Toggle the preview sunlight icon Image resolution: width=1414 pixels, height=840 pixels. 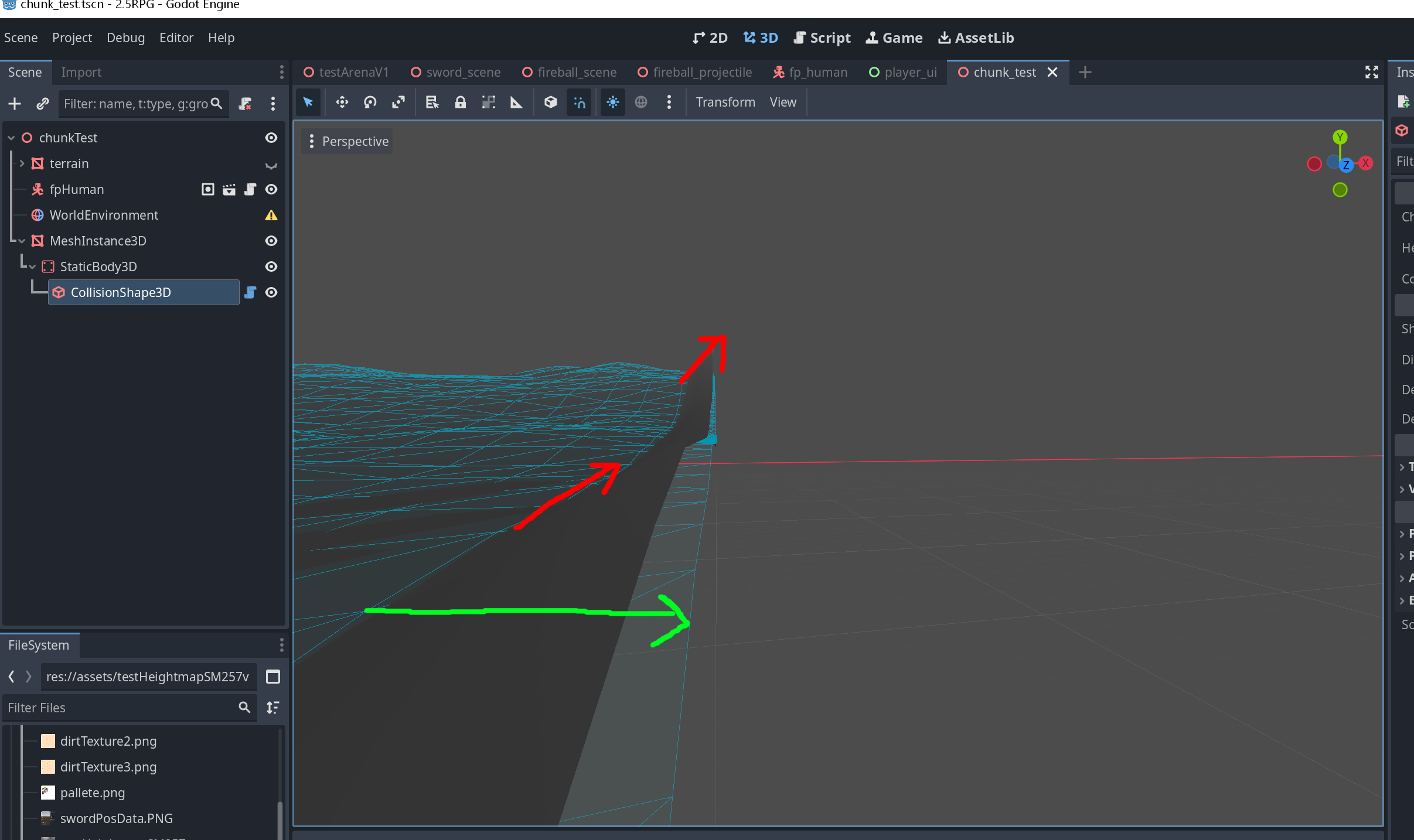coord(612,103)
